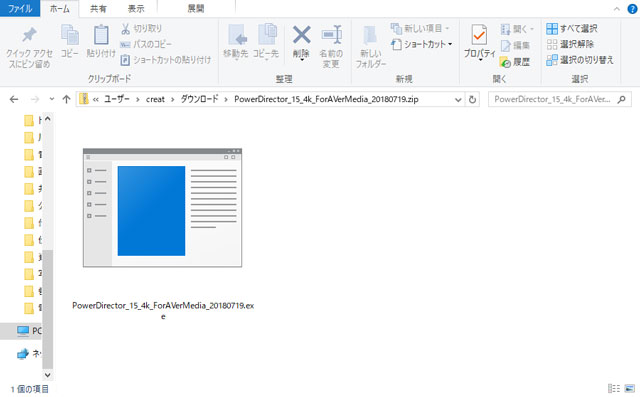Click the creat breadcrumb in address bar
640x397 pixels.
click(x=155, y=99)
